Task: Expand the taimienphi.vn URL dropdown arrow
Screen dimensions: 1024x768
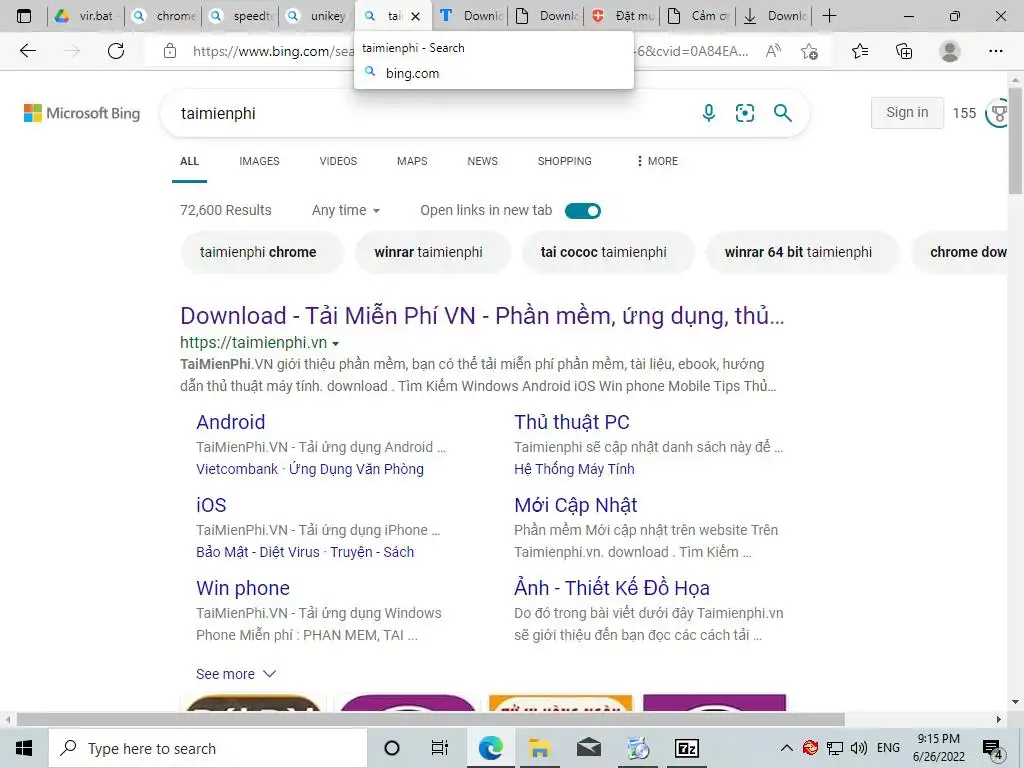Action: pos(336,344)
